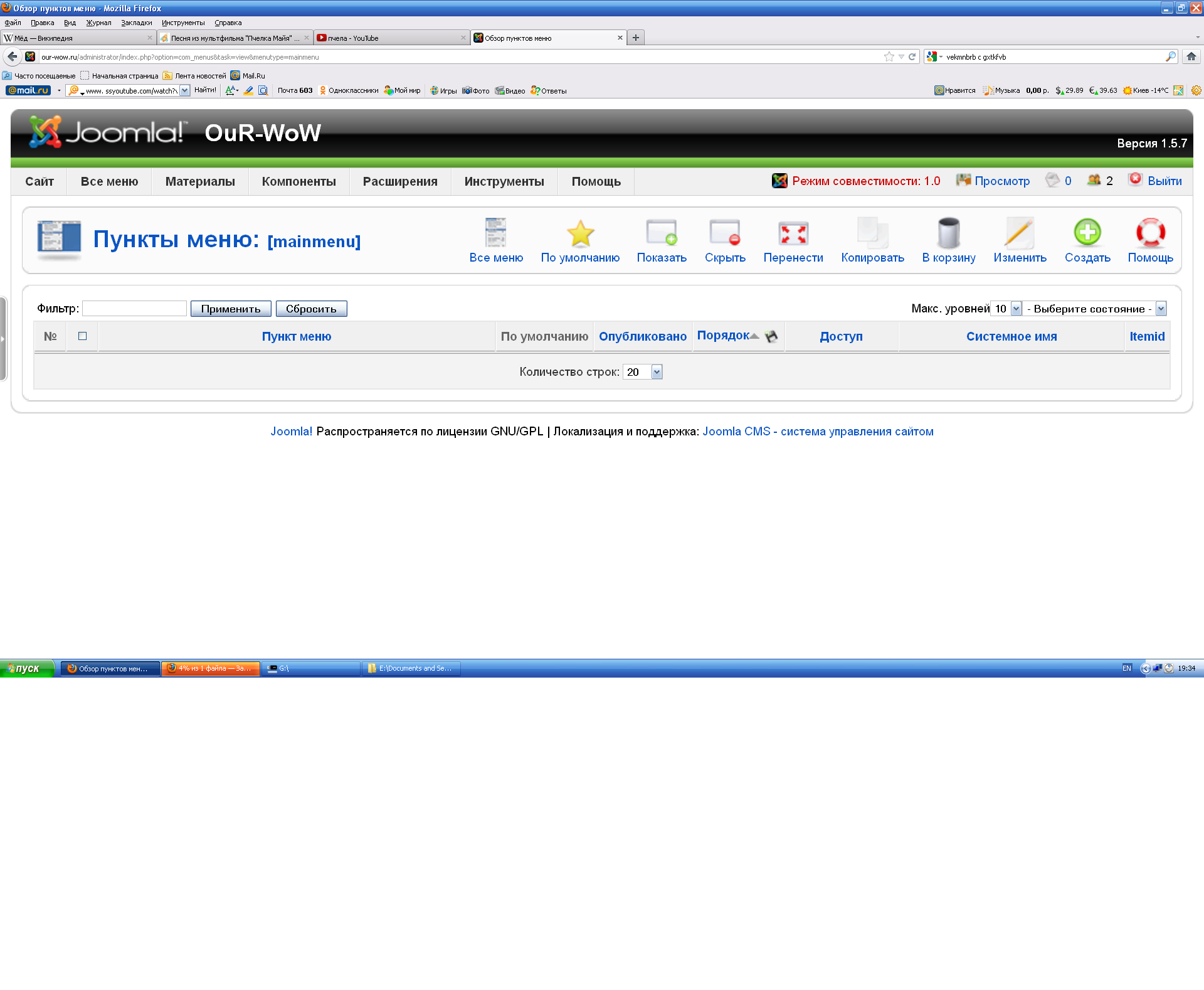
Task: Click the Trash bin (В корзину) icon
Action: [948, 233]
